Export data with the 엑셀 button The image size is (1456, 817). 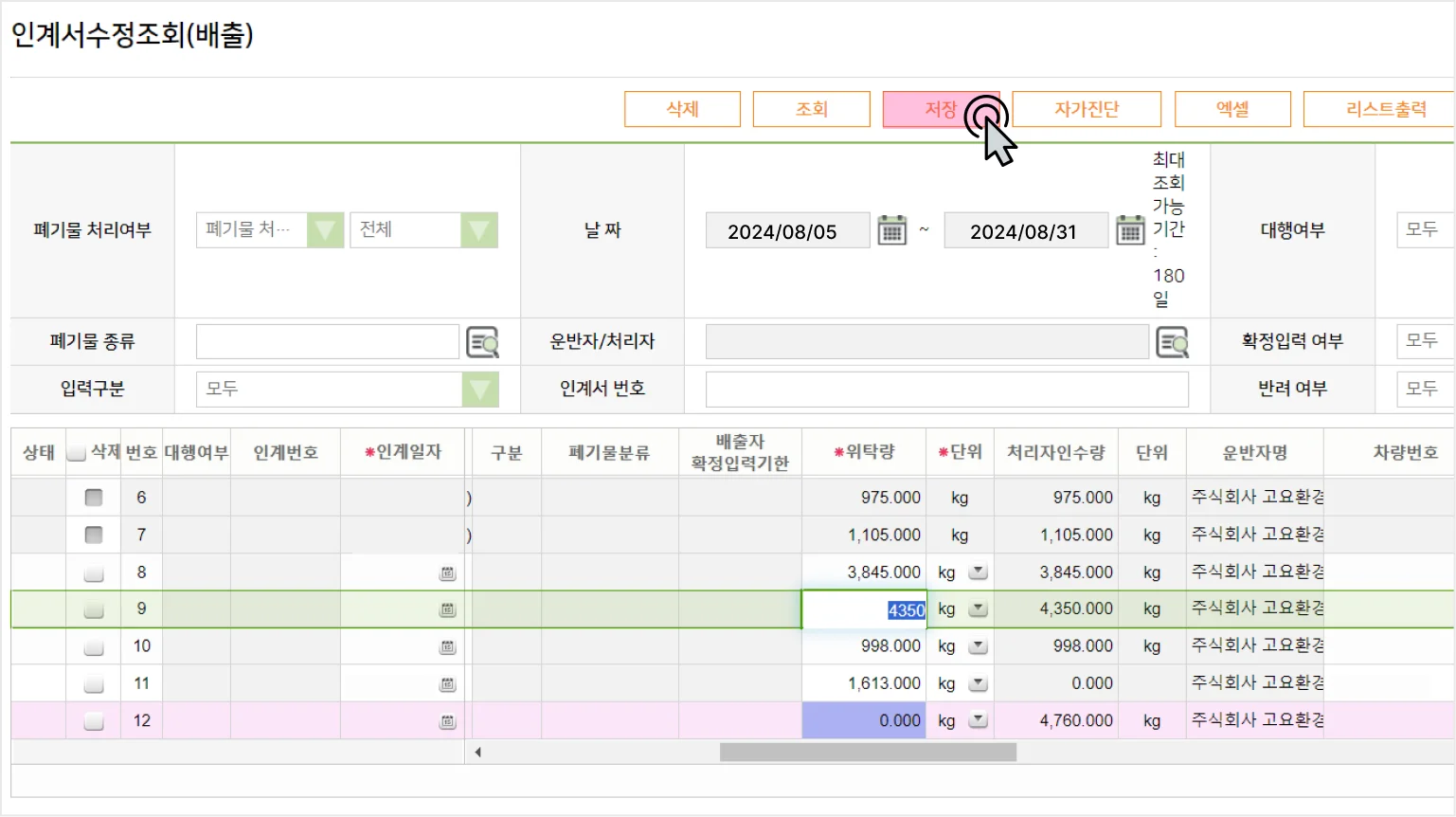coord(1232,109)
